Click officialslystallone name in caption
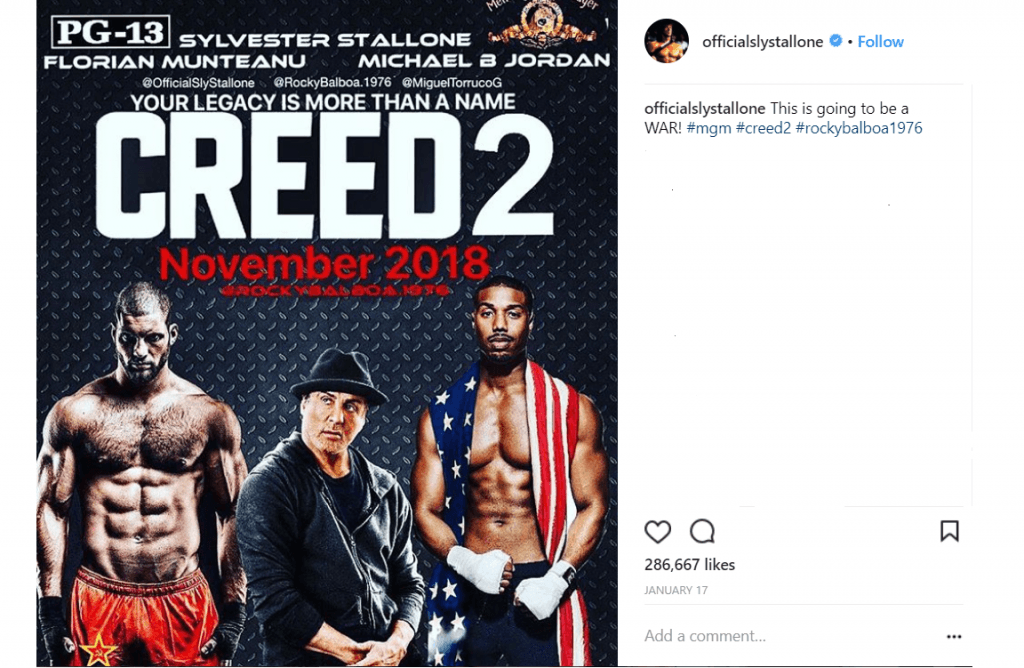The height and width of the screenshot is (668, 1024). pyautogui.click(x=705, y=108)
